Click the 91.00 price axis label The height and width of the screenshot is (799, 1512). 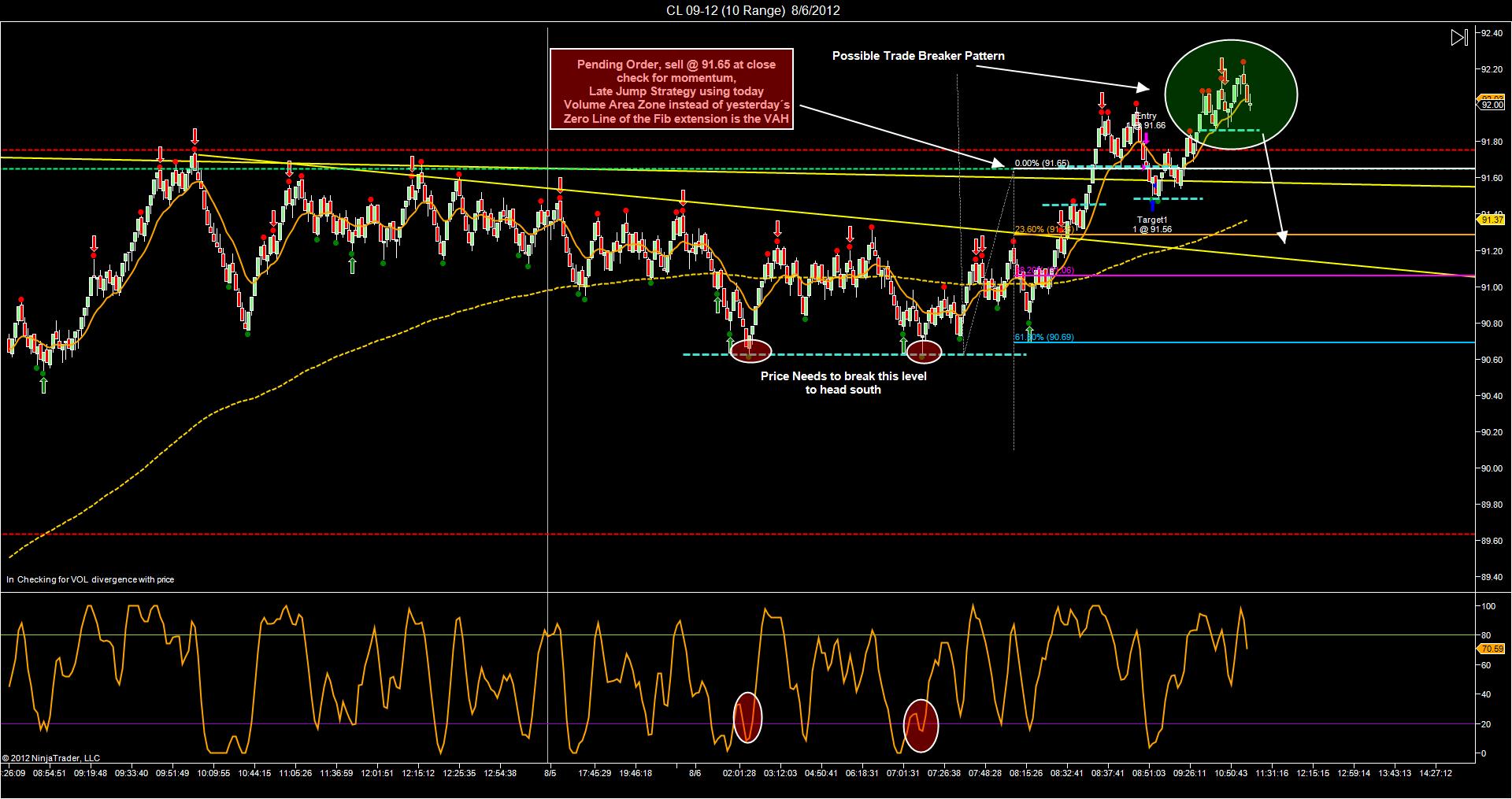1492,287
